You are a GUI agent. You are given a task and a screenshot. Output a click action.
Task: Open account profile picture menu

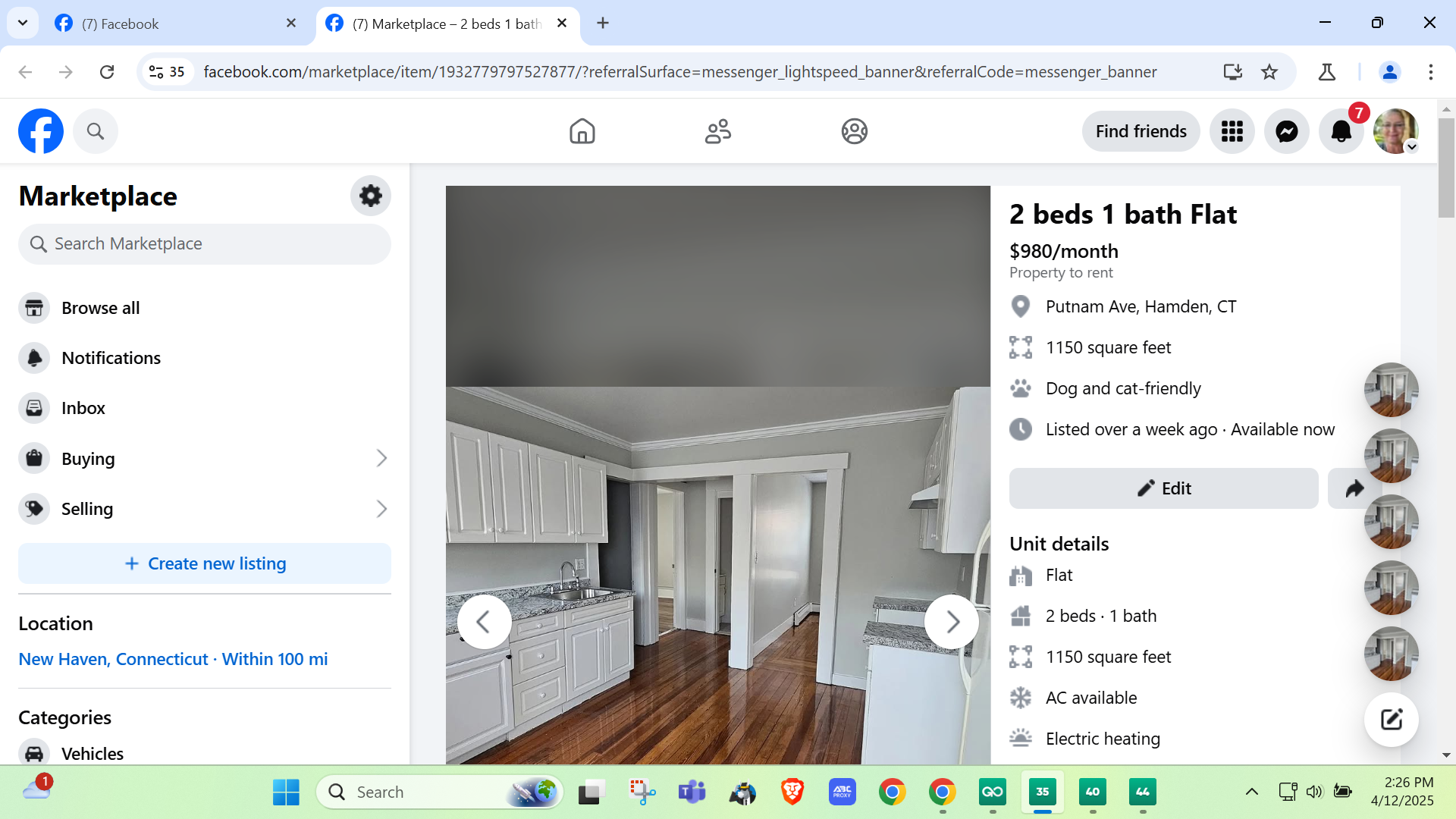[x=1396, y=131]
